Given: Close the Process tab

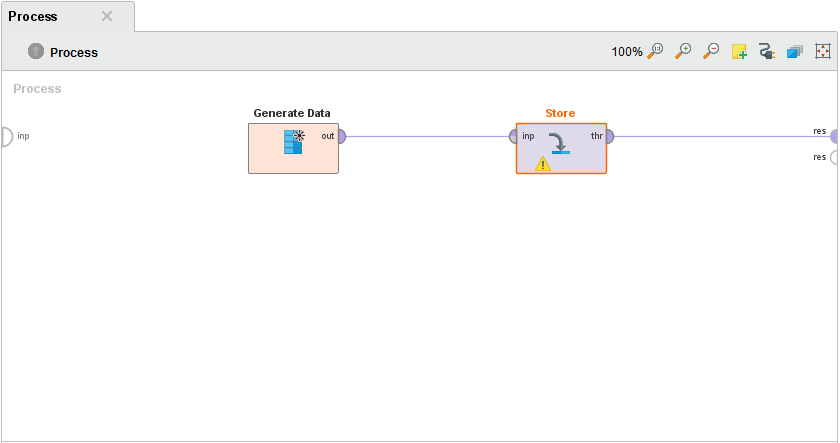Looking at the screenshot, I should pos(107,16).
